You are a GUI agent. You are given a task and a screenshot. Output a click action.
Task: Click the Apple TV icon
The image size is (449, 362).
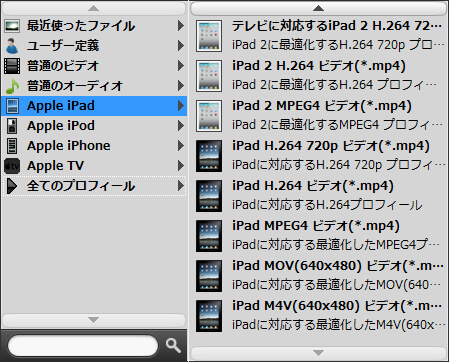(x=12, y=166)
